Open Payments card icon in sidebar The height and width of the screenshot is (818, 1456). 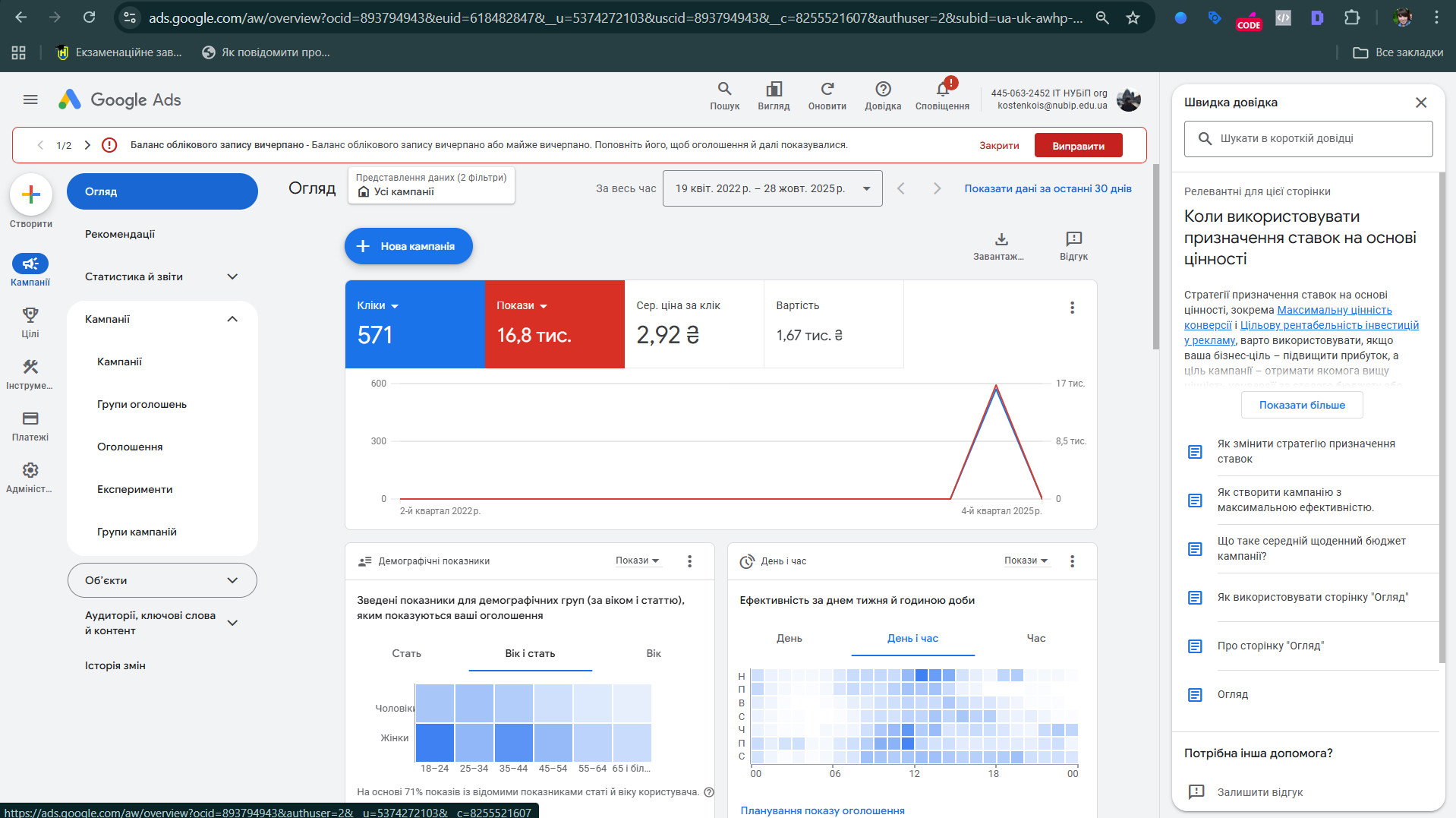click(30, 418)
